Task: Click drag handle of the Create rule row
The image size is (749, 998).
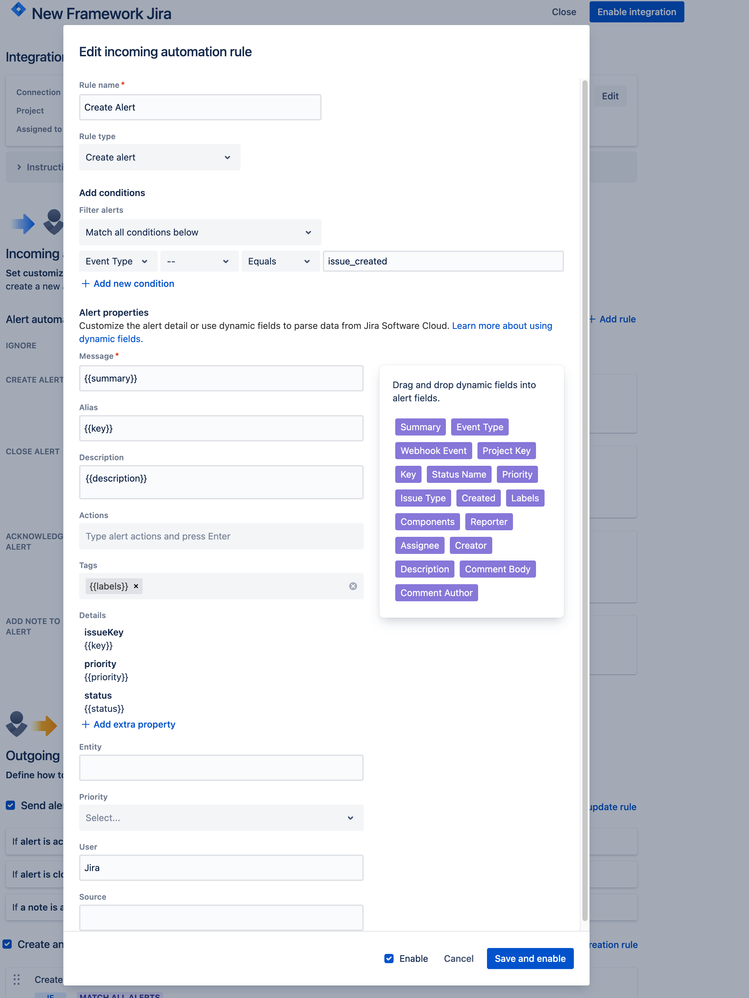Action: coord(17,980)
